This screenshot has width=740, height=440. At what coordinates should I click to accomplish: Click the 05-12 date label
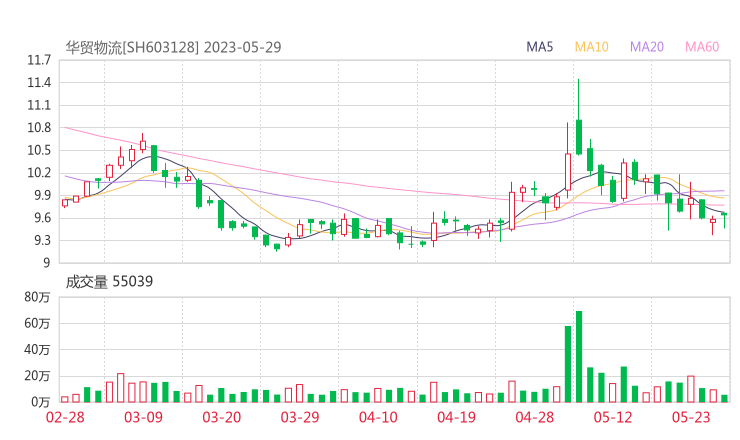tap(613, 417)
